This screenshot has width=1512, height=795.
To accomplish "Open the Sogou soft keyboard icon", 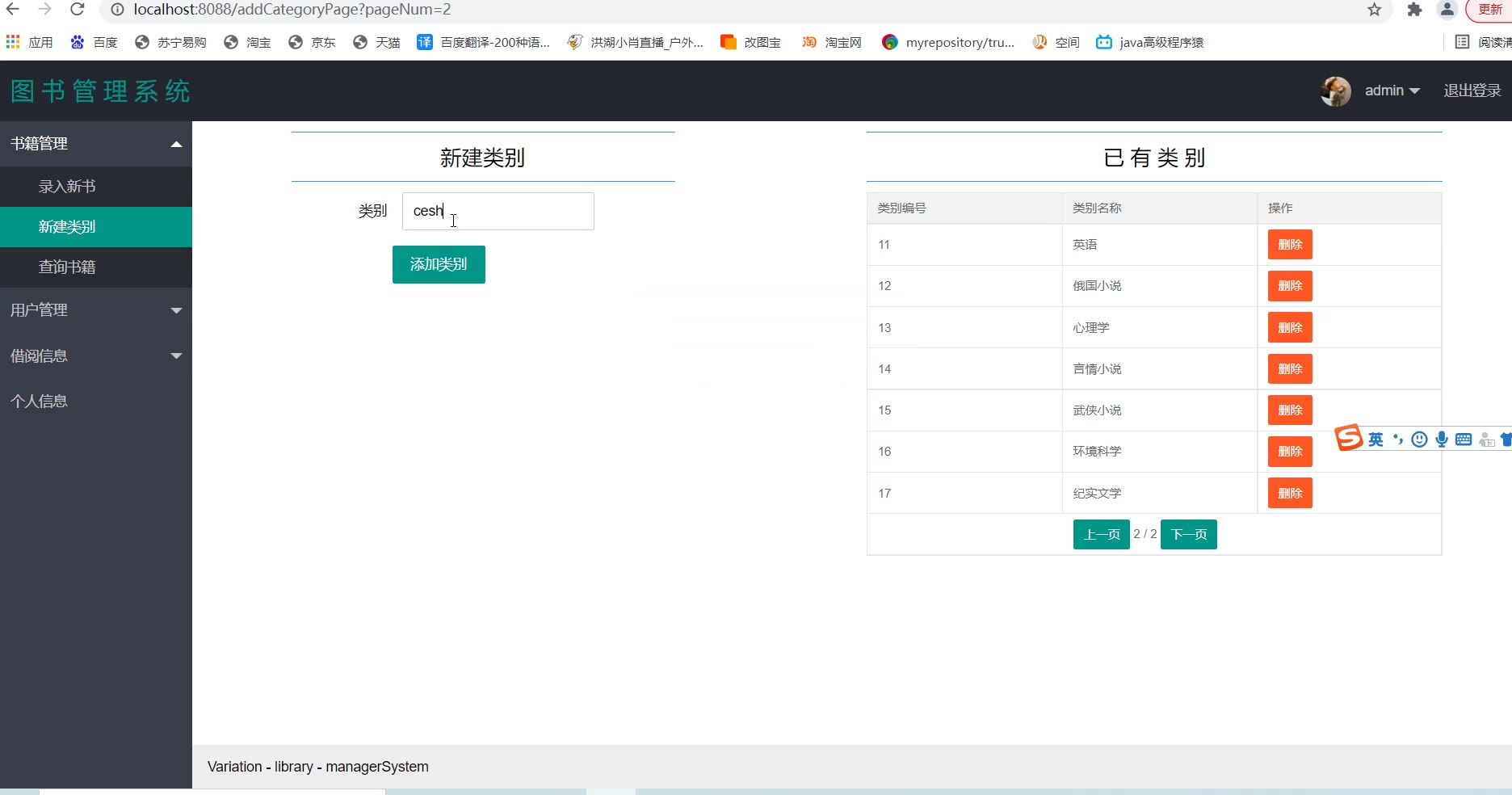I will point(1464,440).
